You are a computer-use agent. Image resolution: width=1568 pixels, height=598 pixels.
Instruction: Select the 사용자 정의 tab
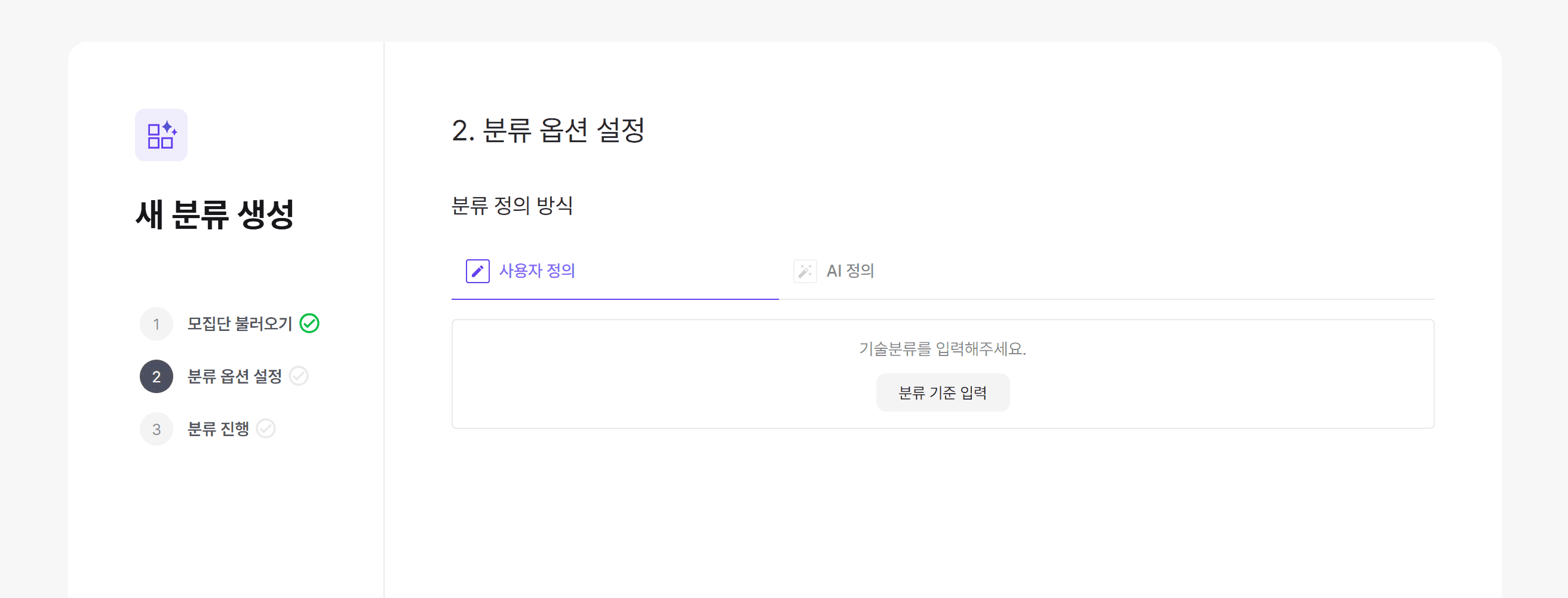click(615, 271)
